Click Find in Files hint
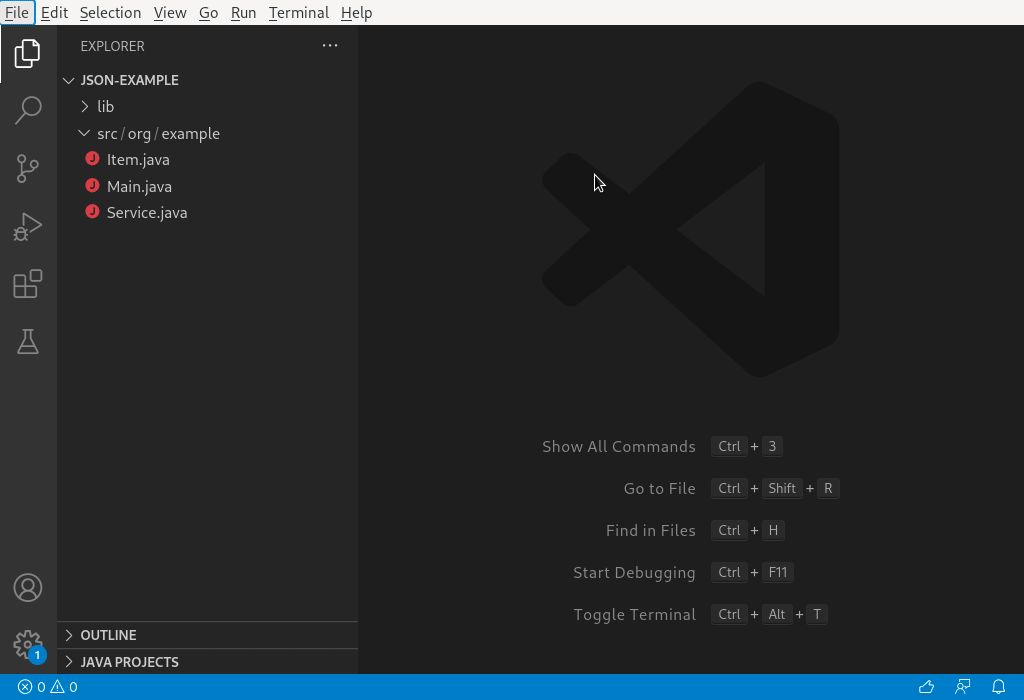Image resolution: width=1024 pixels, height=700 pixels. click(650, 530)
